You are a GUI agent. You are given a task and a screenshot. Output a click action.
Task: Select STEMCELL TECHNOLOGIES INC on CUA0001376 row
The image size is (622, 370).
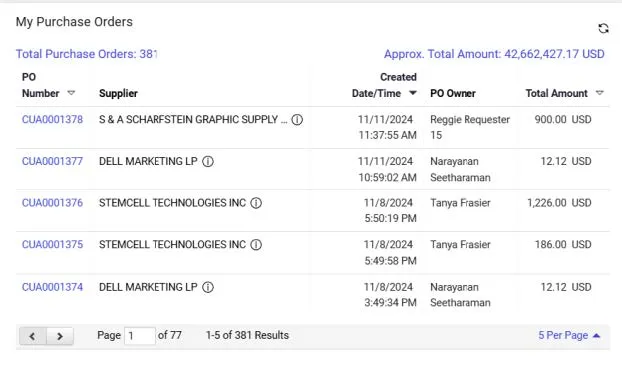point(172,203)
